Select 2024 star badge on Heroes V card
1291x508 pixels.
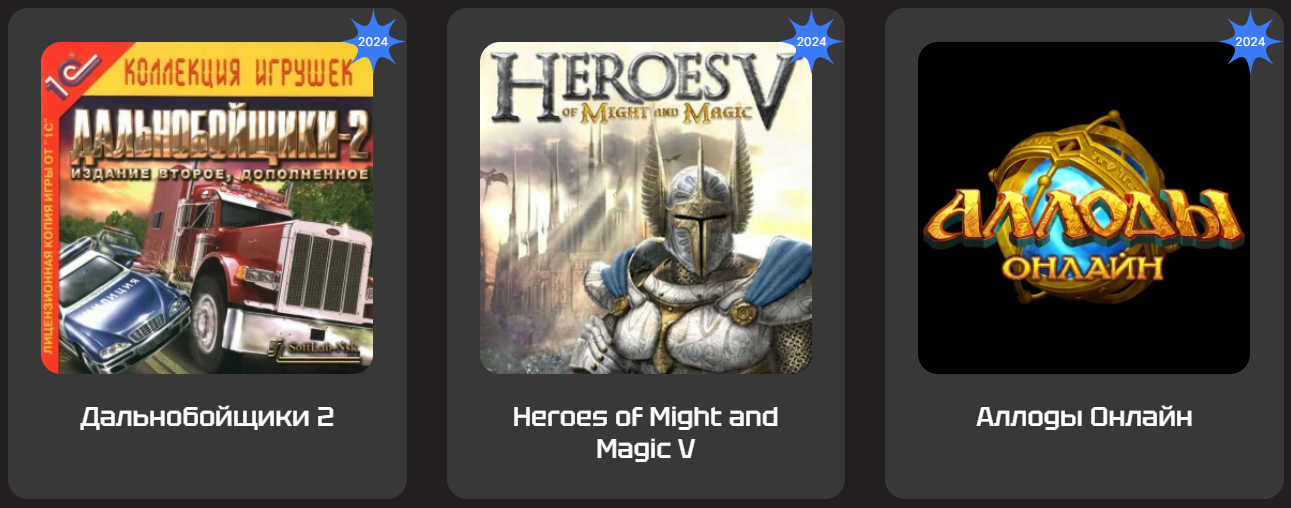click(811, 42)
